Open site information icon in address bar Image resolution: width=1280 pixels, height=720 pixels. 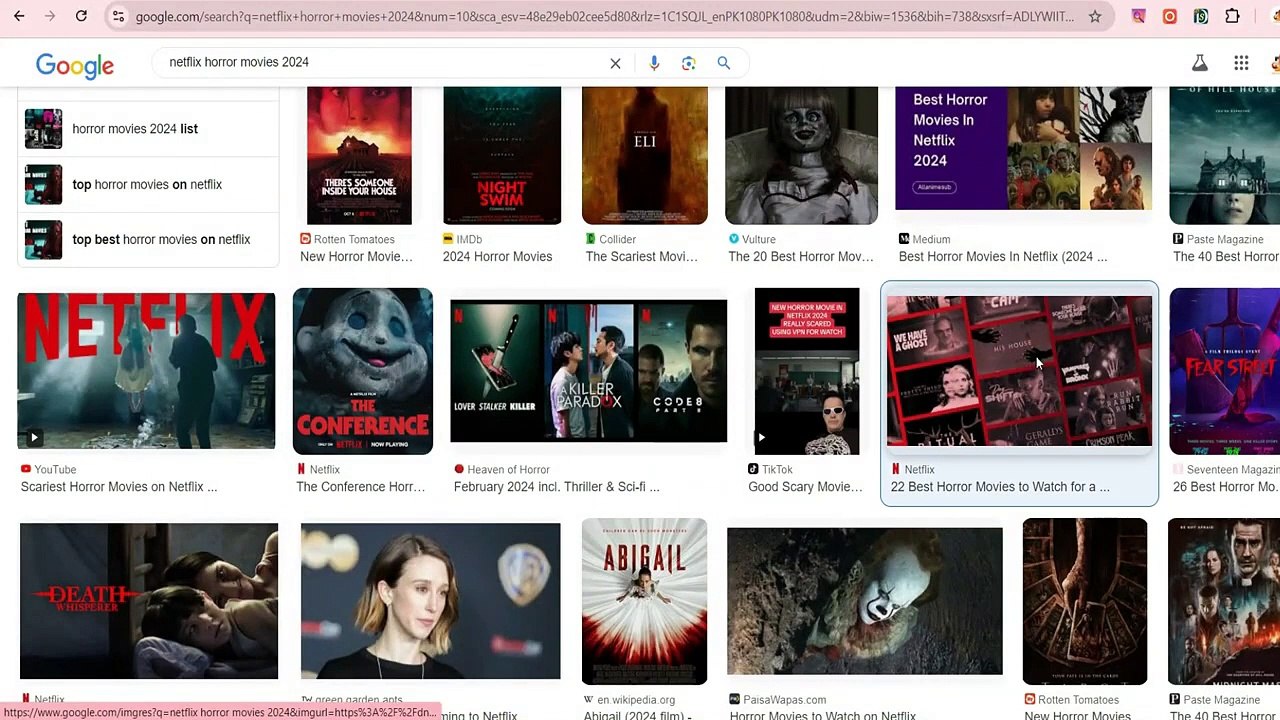coord(118,16)
